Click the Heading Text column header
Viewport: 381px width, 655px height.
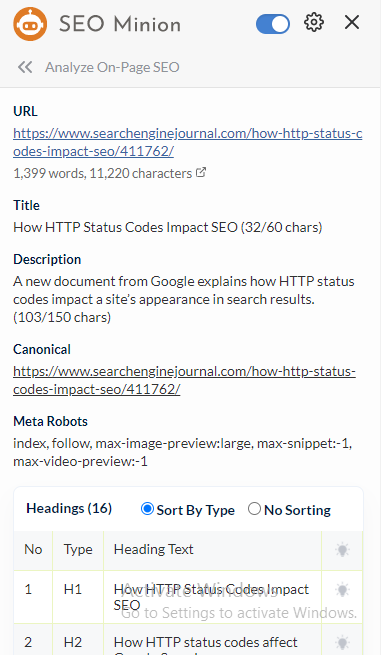pyautogui.click(x=153, y=549)
